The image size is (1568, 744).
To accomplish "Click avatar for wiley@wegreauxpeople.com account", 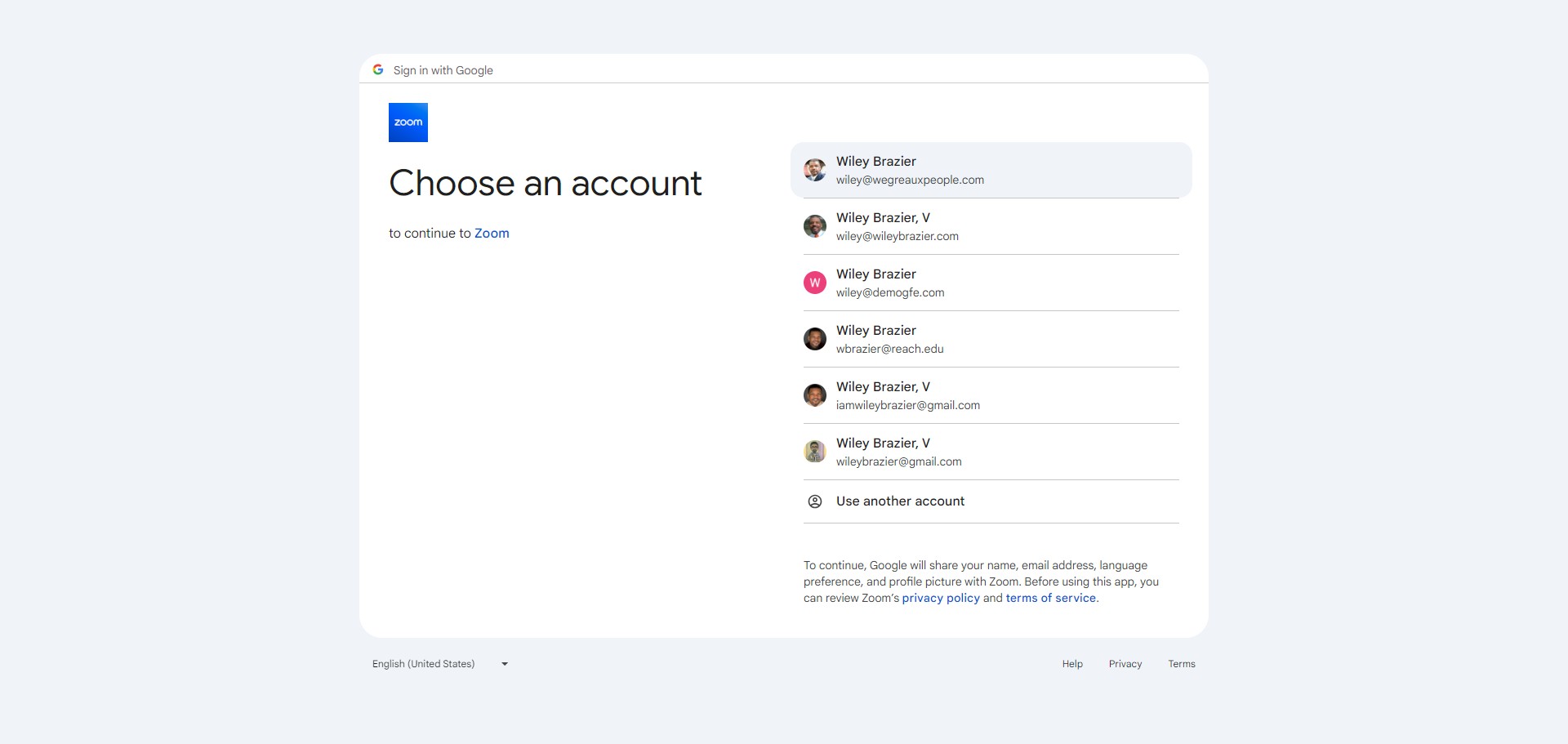I will pyautogui.click(x=814, y=170).
